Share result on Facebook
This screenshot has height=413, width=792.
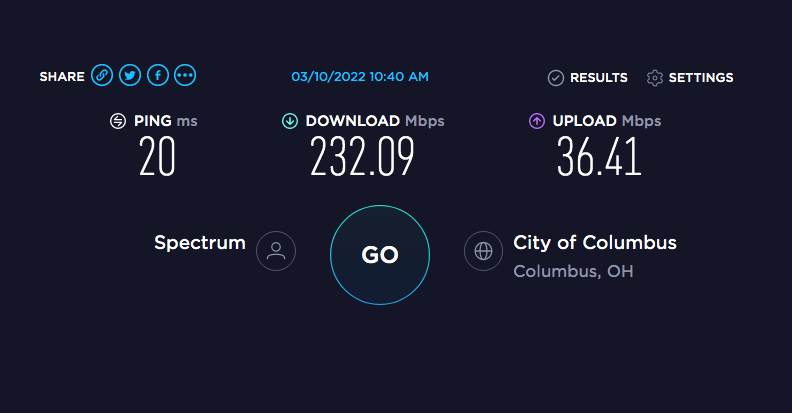pyautogui.click(x=158, y=76)
